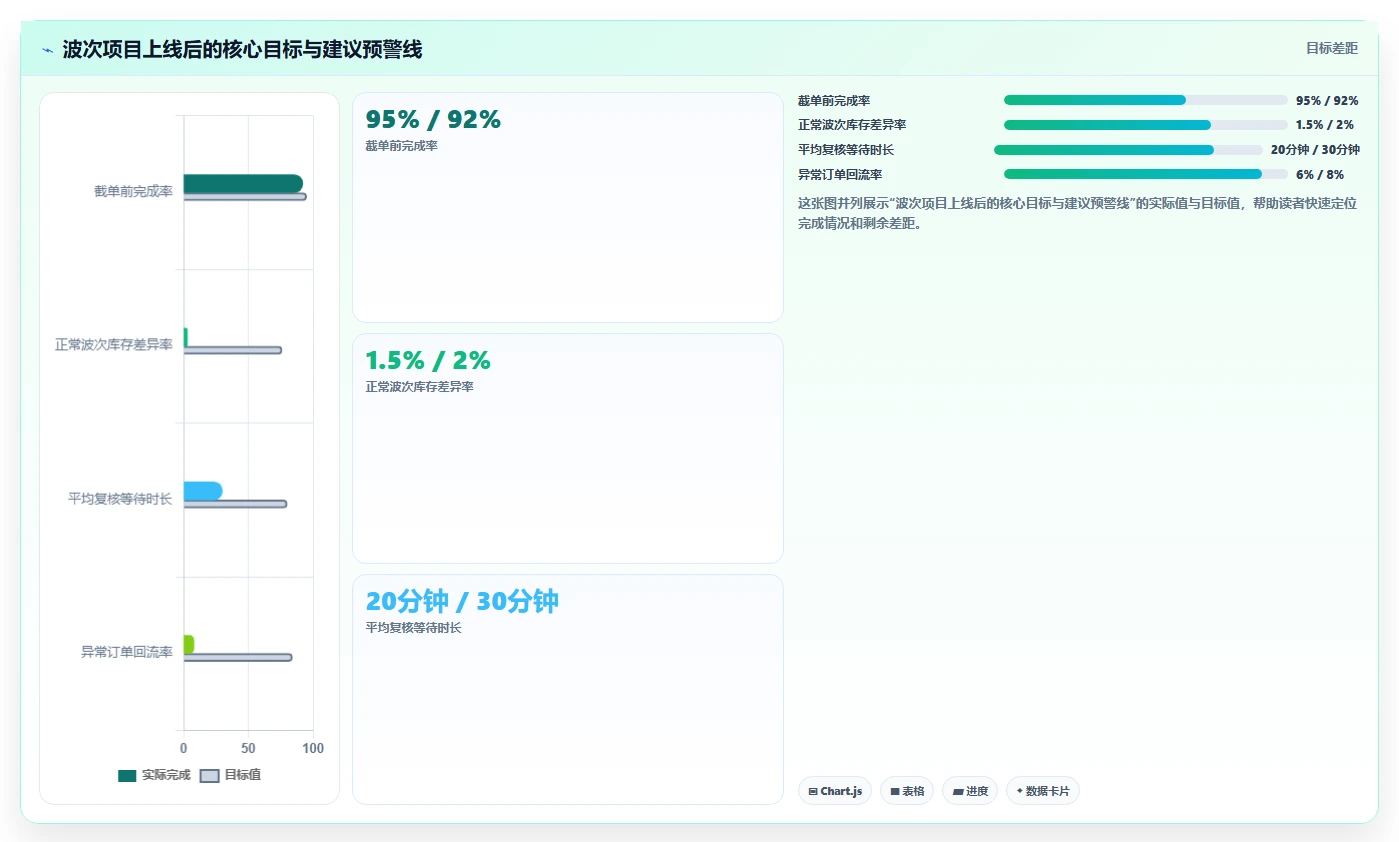The width and height of the screenshot is (1399, 842).
Task: Click the description paragraph starting 这张图并列展示
Action: coord(1077,213)
